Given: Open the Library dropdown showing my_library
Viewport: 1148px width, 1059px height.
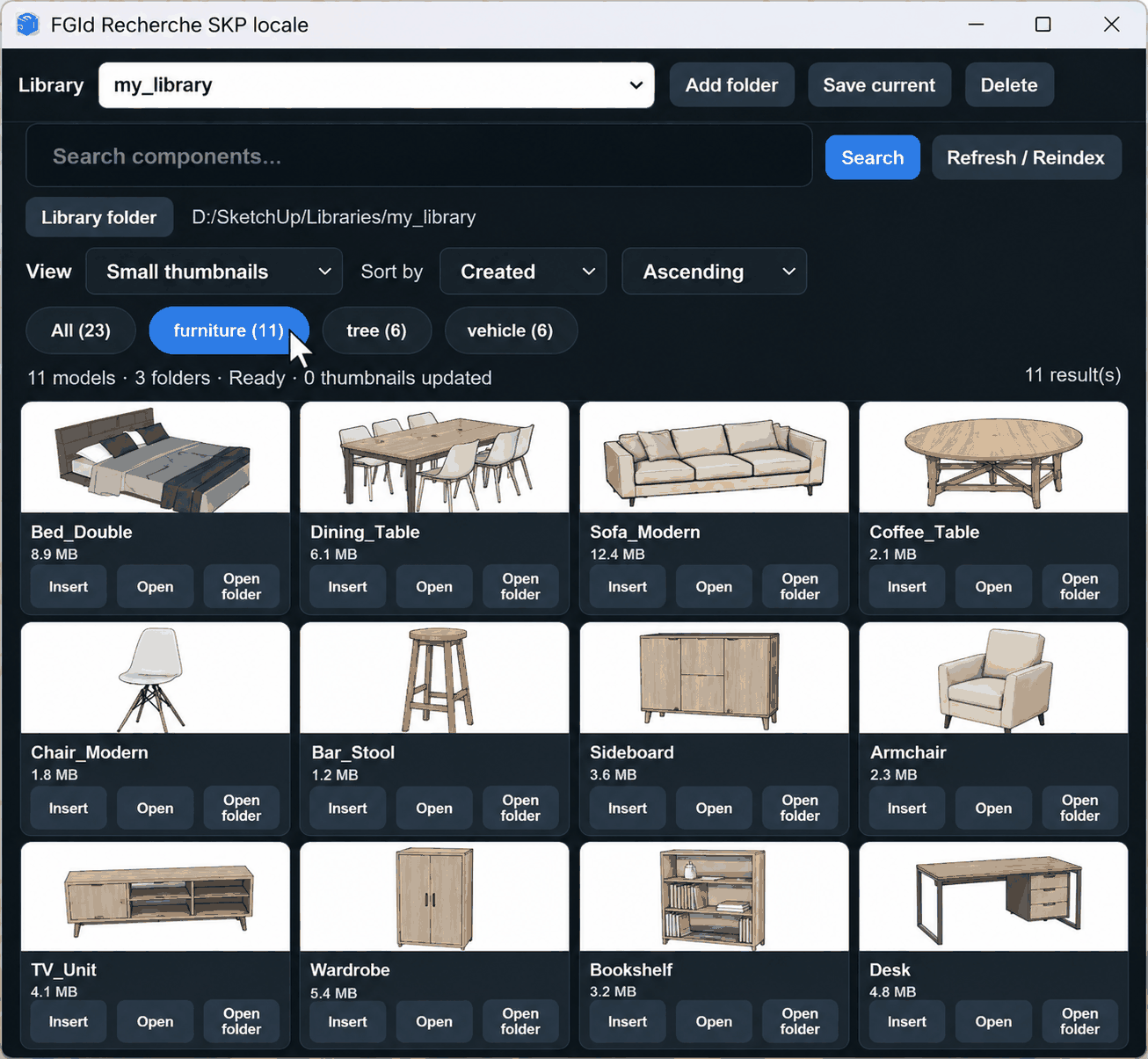Looking at the screenshot, I should 376,85.
